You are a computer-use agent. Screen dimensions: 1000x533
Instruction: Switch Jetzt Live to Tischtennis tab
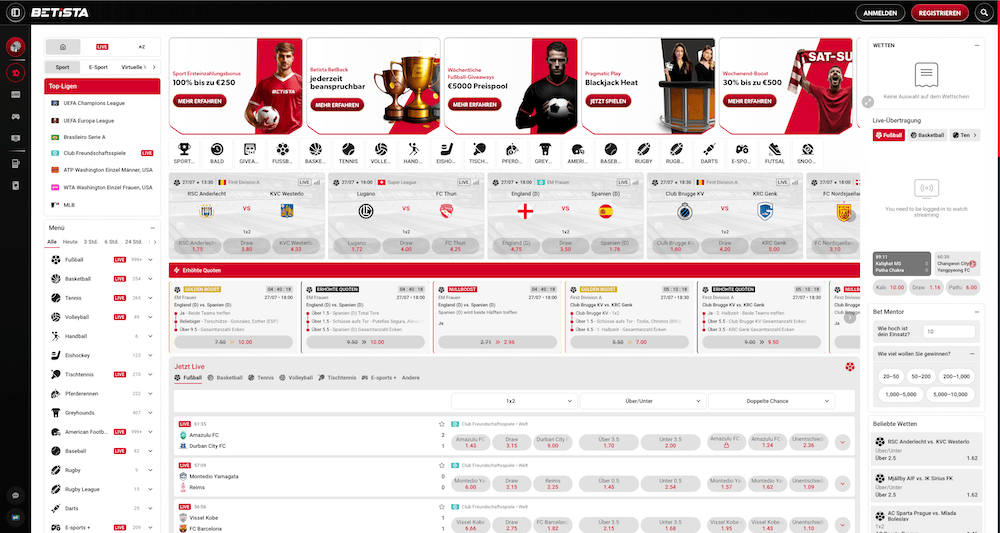[337, 377]
